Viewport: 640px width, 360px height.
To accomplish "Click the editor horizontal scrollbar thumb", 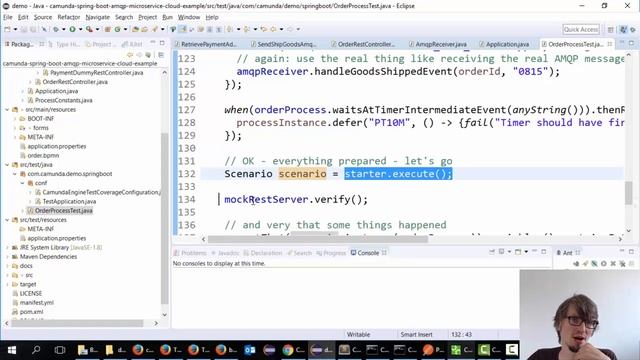I will tap(318, 239).
